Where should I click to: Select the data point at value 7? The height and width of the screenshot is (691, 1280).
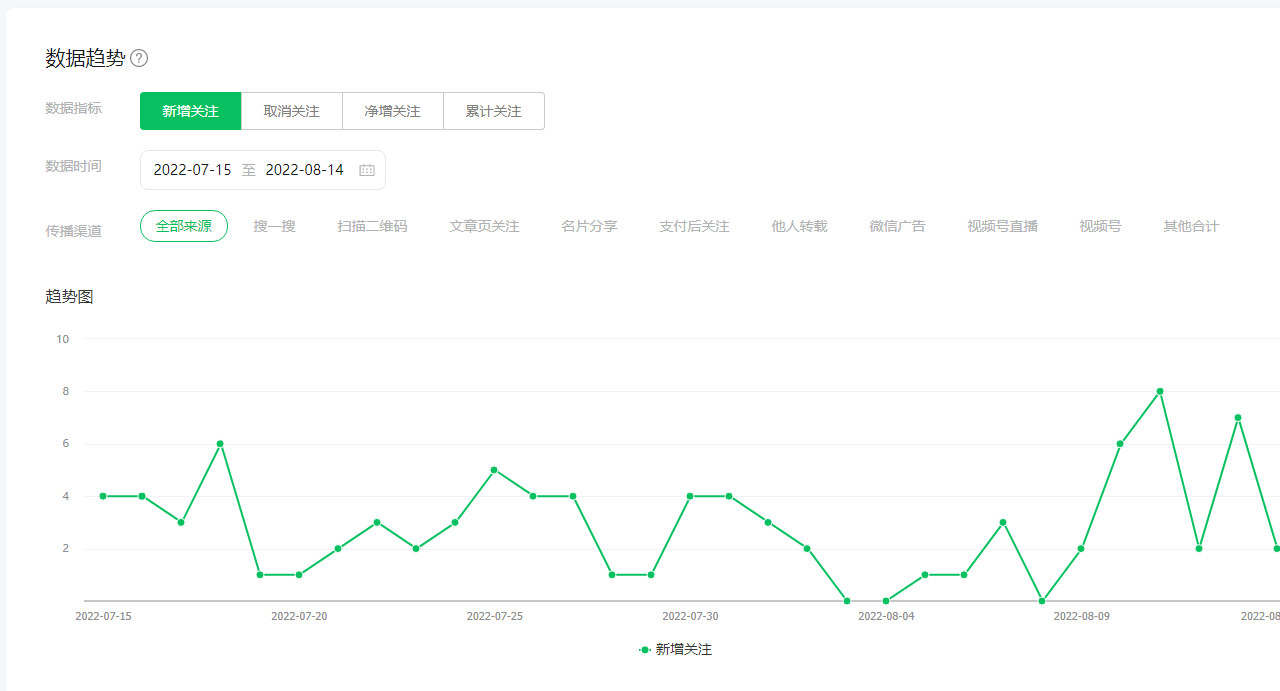point(1238,417)
